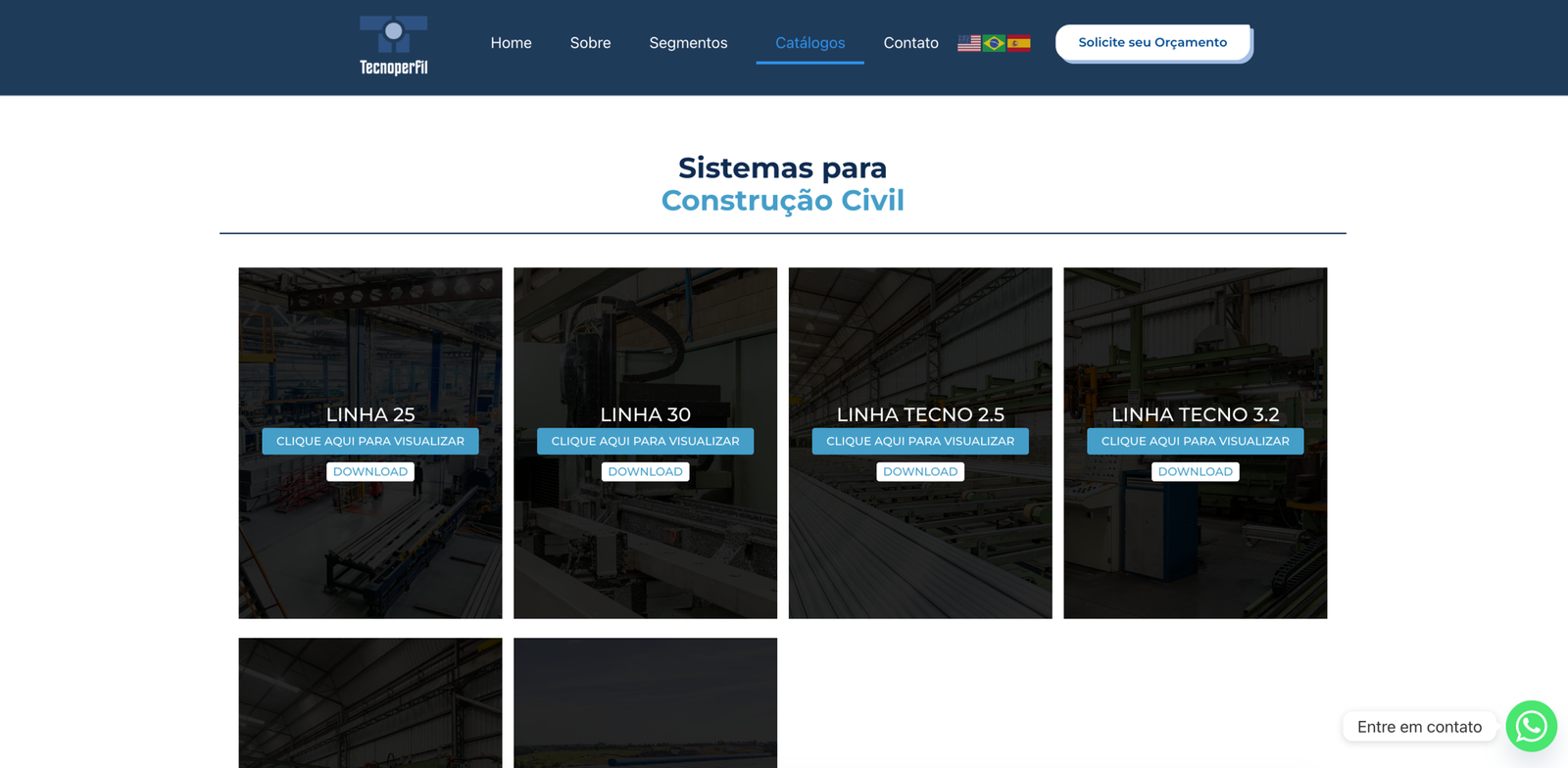The width and height of the screenshot is (1568, 768).
Task: Download the Linha Tecno 3.2 catalog
Action: [x=1195, y=471]
